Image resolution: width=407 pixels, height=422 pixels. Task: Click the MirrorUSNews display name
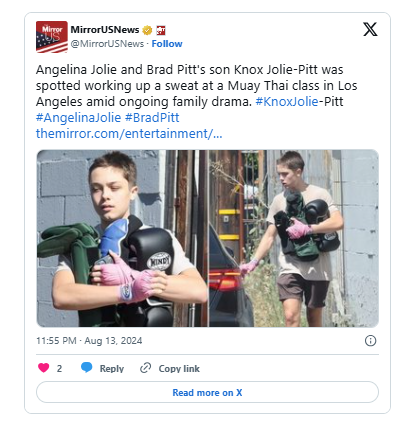pos(105,30)
